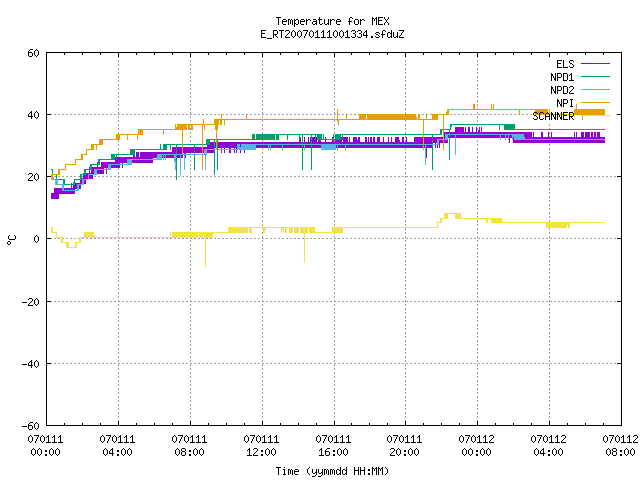Screen dimensions: 640x480
Task: Click the blue NPD2 legend line sample
Action: (595, 90)
